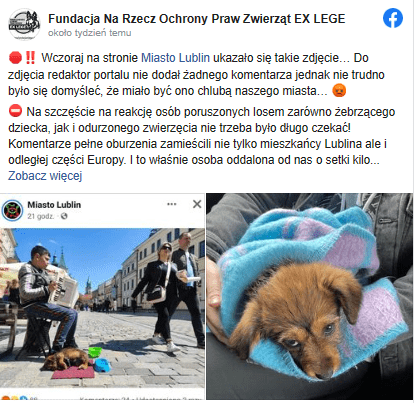Click the '21 godz.' post time
The width and height of the screenshot is (415, 403).
point(41,216)
